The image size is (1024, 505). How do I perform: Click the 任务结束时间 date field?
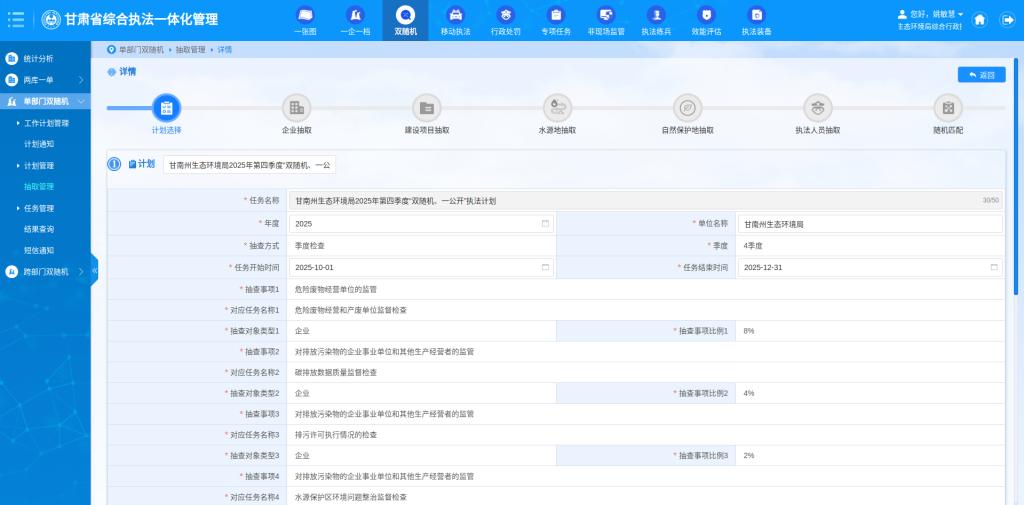coord(869,267)
